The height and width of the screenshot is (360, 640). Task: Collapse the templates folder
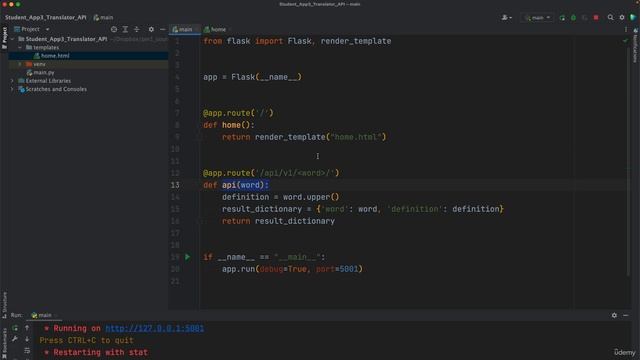20,47
